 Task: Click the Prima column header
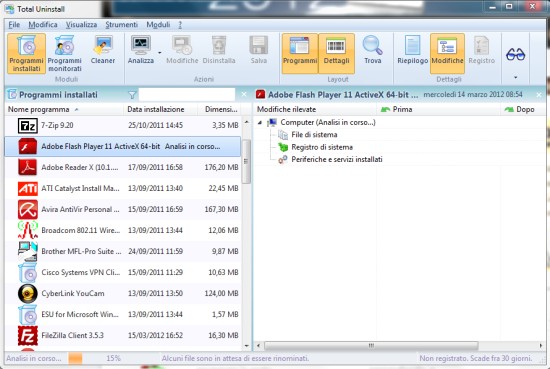click(438, 109)
